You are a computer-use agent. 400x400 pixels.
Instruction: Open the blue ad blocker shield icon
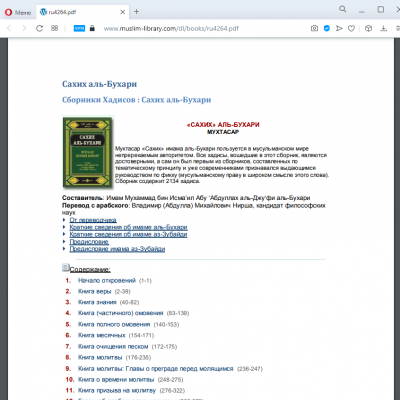coord(327,29)
